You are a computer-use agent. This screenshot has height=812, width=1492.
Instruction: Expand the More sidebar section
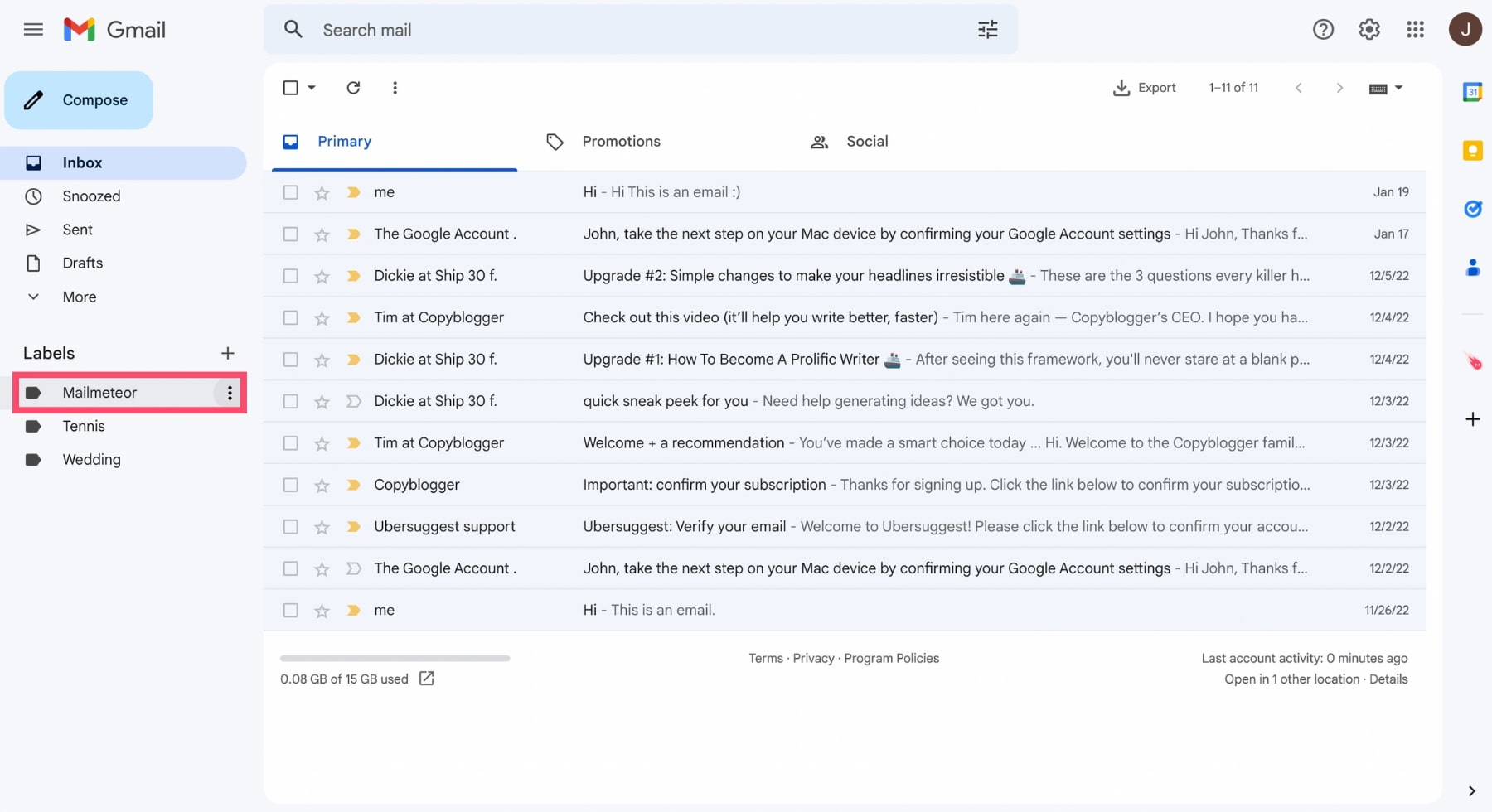79,297
